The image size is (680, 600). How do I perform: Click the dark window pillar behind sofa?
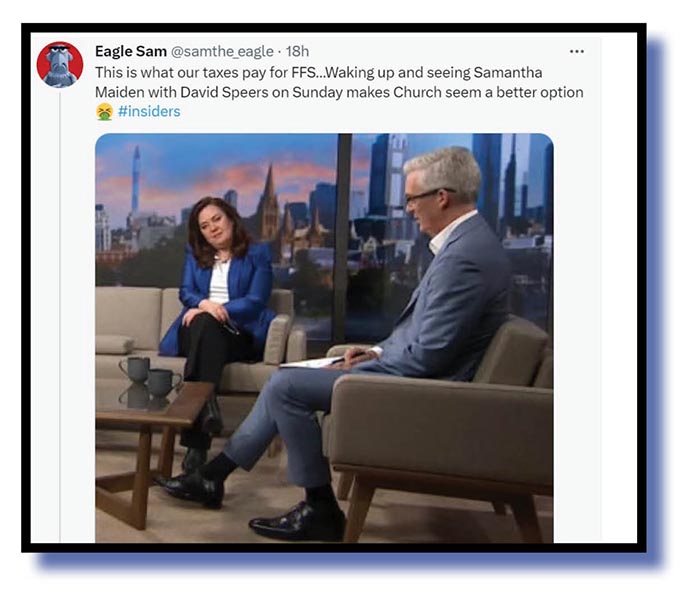tap(343, 238)
